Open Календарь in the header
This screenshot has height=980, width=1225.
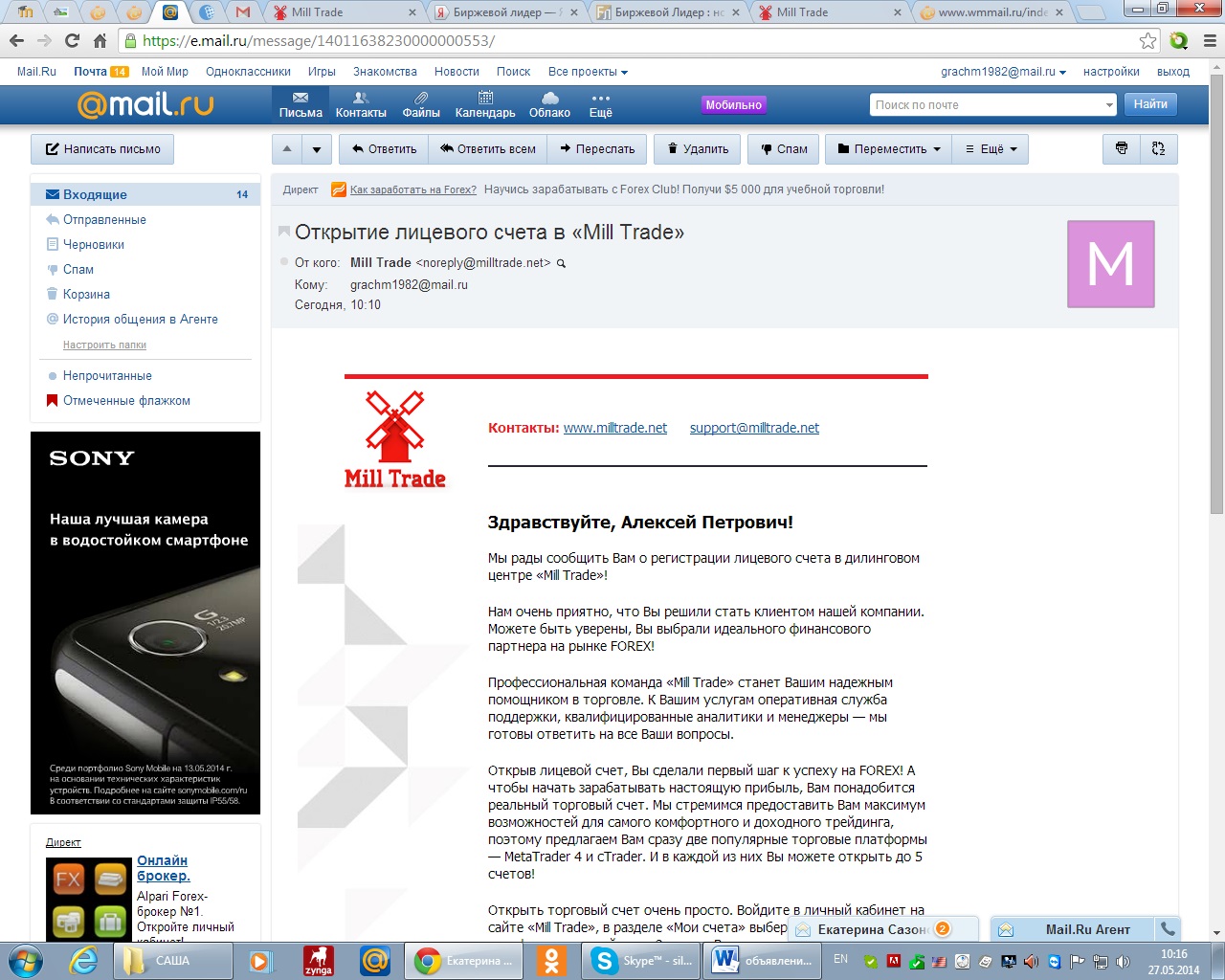click(x=485, y=105)
